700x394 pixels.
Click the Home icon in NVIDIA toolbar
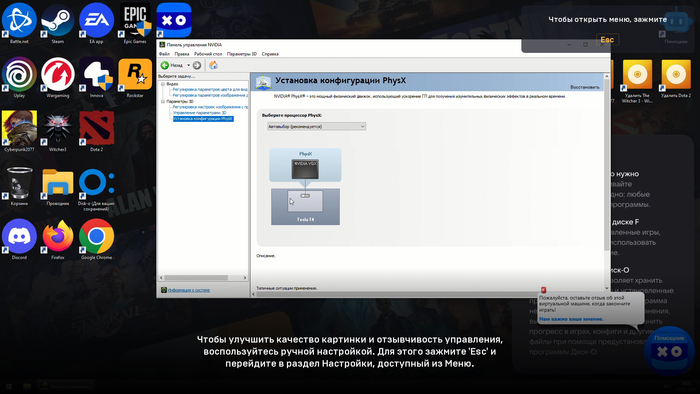click(x=213, y=65)
